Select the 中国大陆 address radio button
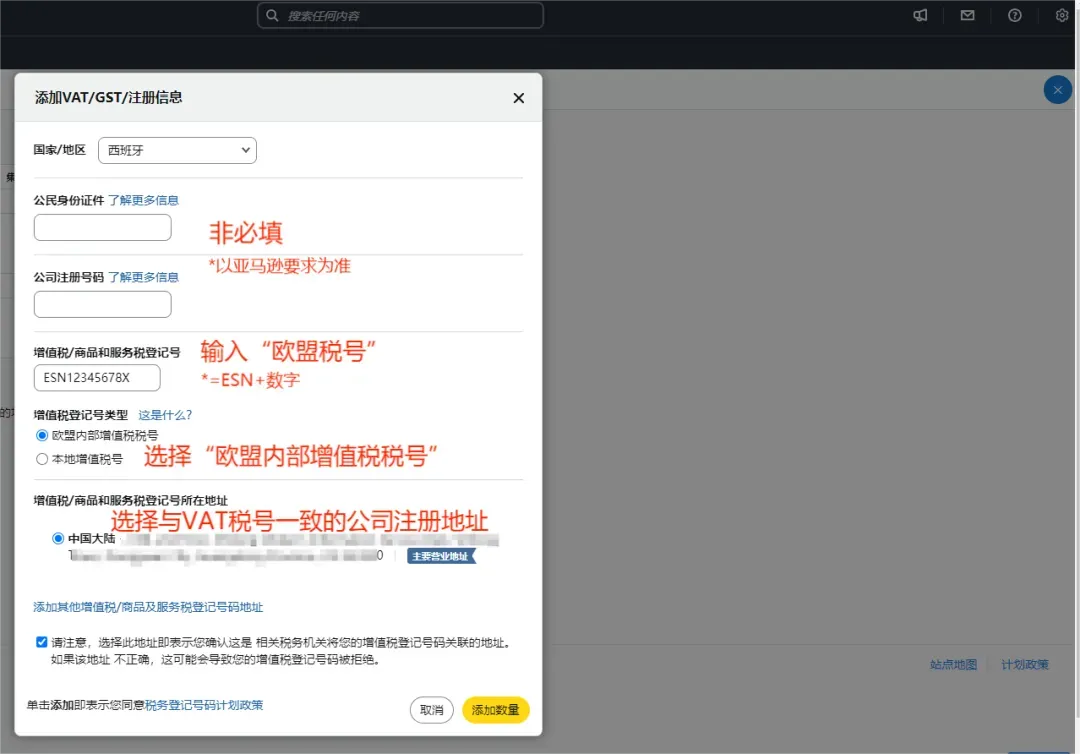Viewport: 1080px width, 754px height. 58,538
